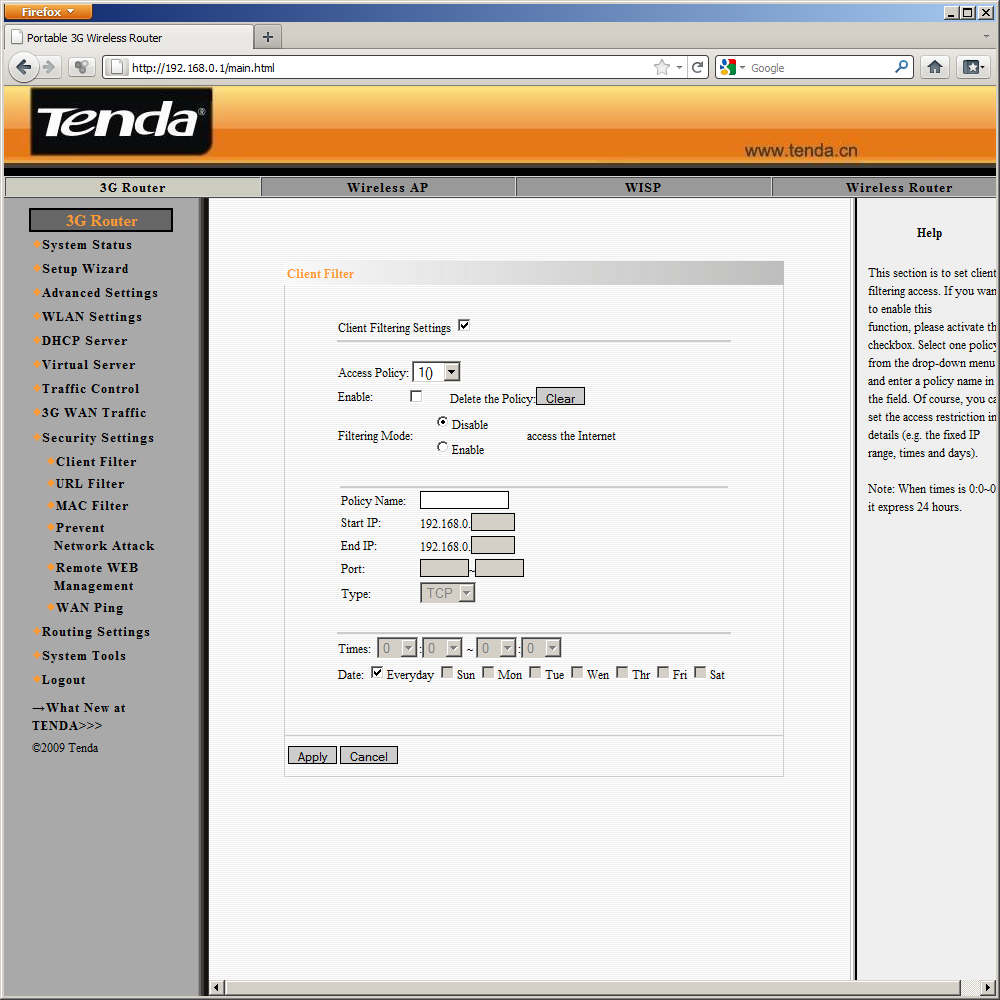Screen dimensions: 1000x1000
Task: Open System Status in sidebar
Action: click(x=87, y=245)
